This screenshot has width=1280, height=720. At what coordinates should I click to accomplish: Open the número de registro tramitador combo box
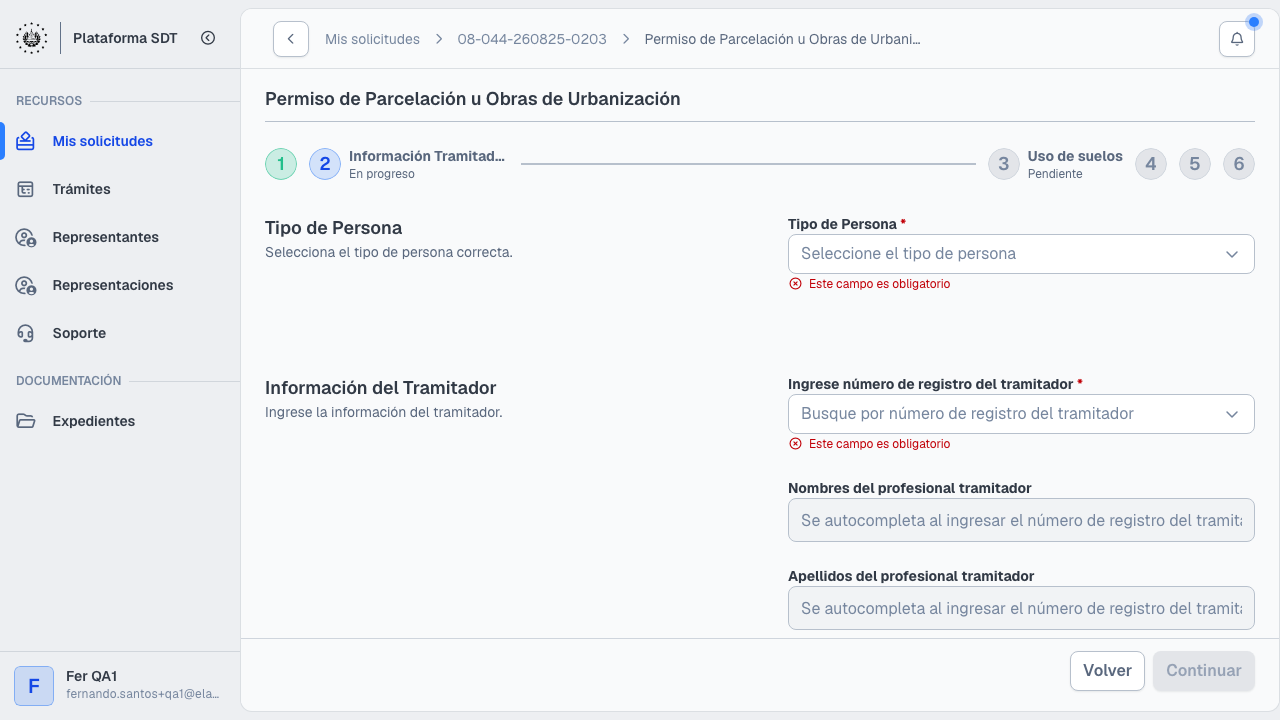tap(1021, 414)
